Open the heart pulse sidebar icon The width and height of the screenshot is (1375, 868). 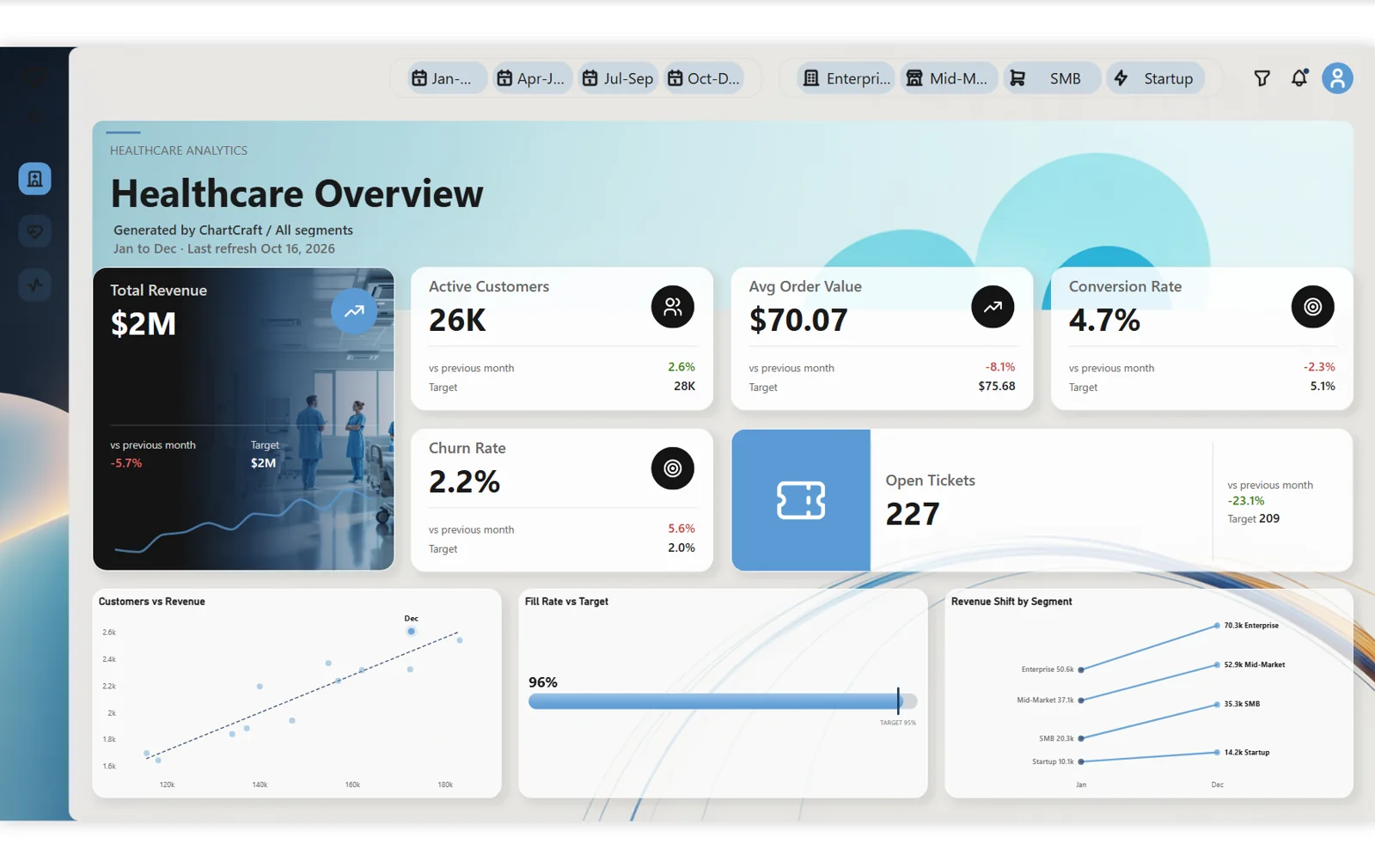34,231
